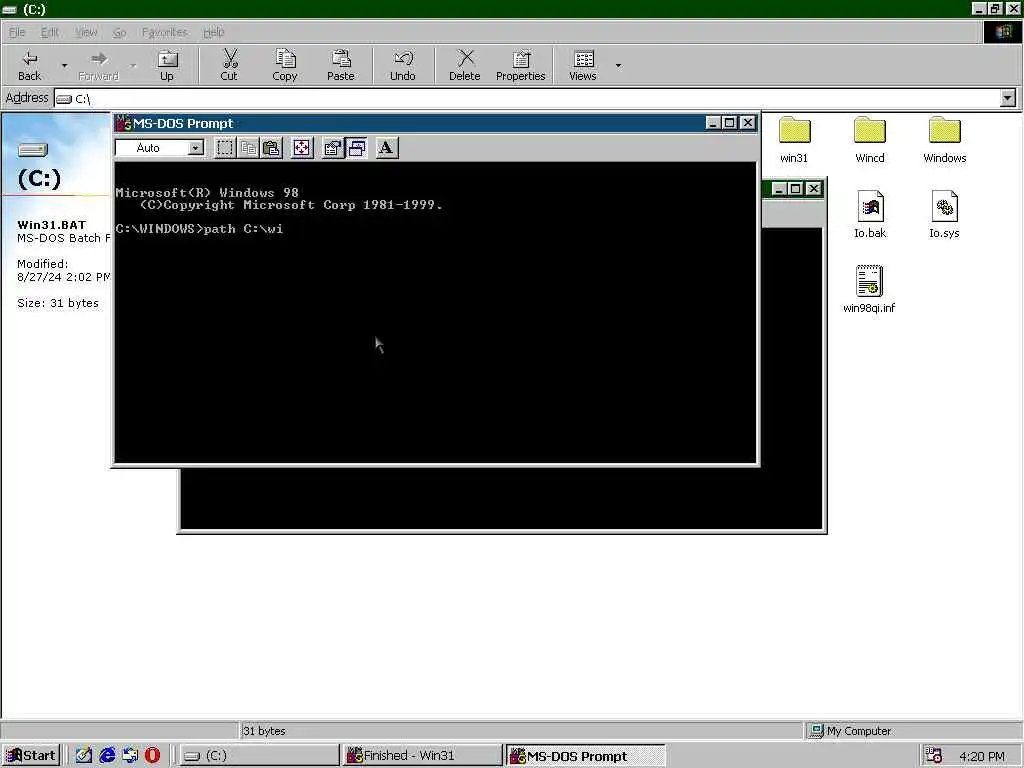Click the Start button
1024x768 pixels.
click(x=31, y=756)
